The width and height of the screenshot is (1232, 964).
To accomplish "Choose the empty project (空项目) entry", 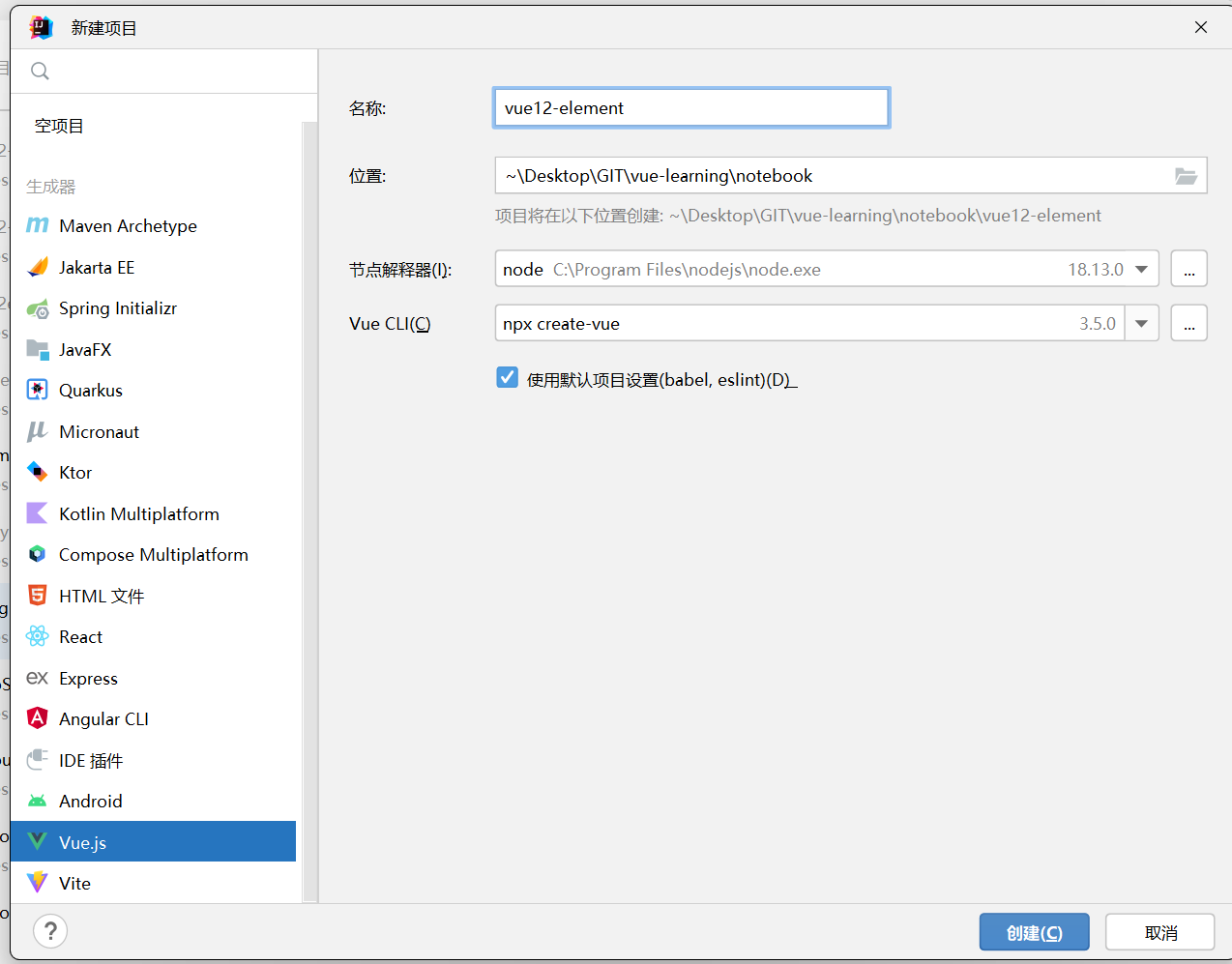I will click(59, 126).
